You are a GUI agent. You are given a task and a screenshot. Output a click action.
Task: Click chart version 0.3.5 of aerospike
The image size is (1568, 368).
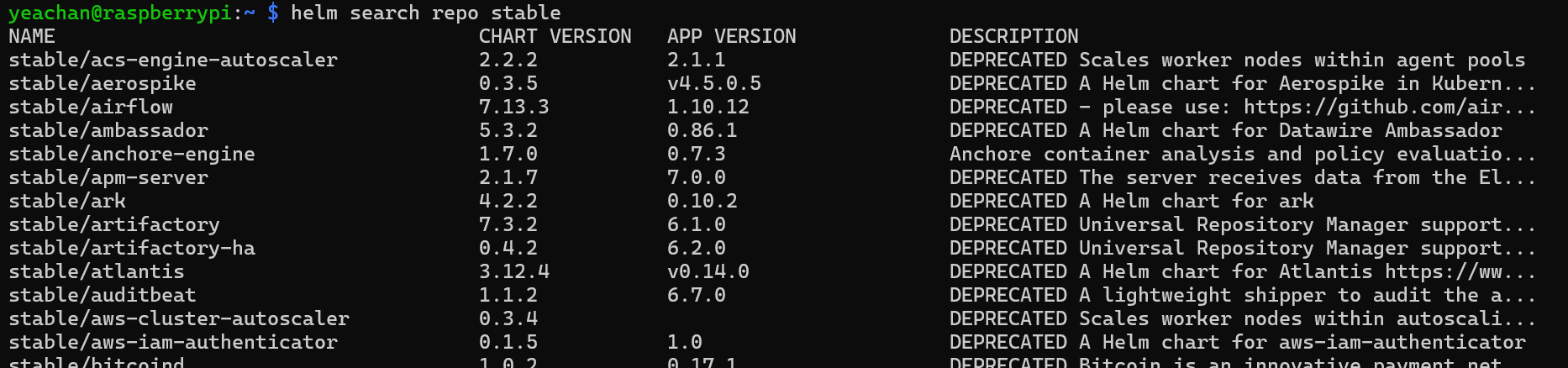click(x=508, y=83)
